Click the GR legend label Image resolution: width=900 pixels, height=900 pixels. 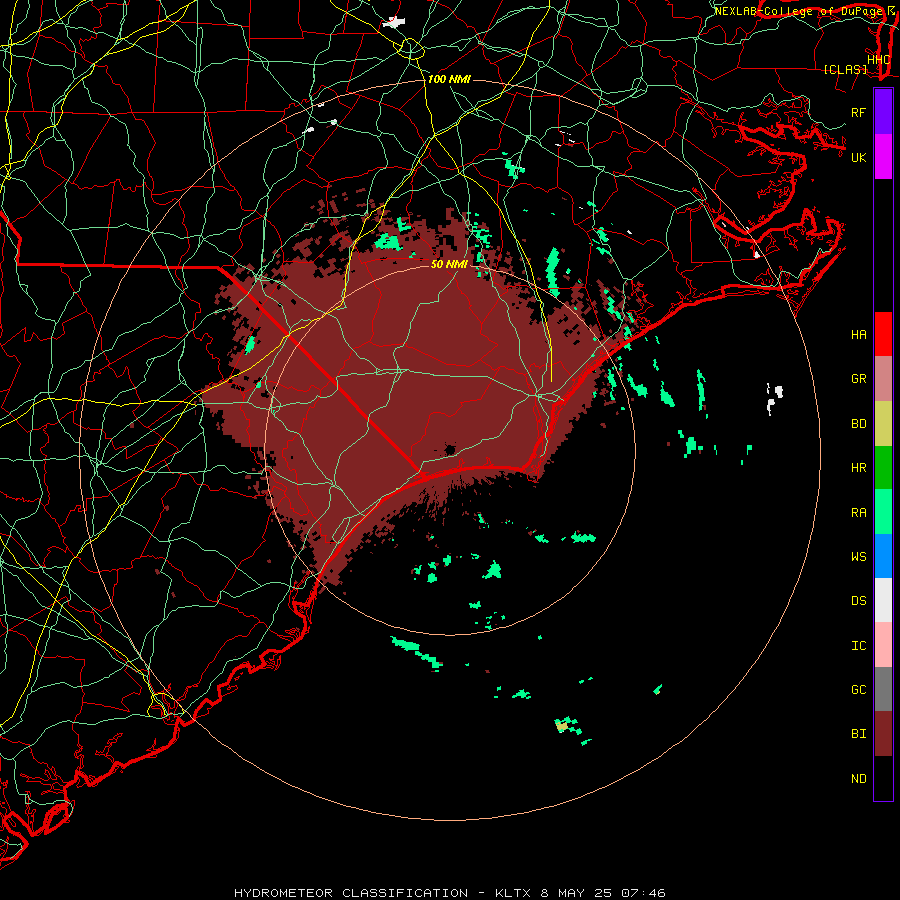(x=858, y=379)
